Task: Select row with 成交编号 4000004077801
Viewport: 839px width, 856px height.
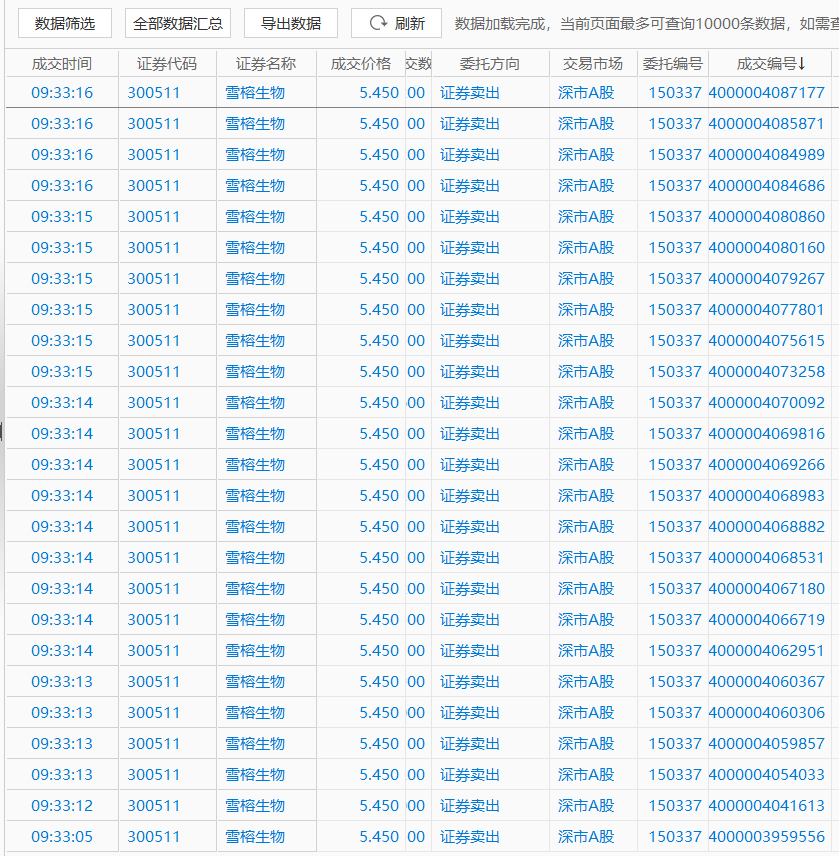Action: [x=419, y=310]
